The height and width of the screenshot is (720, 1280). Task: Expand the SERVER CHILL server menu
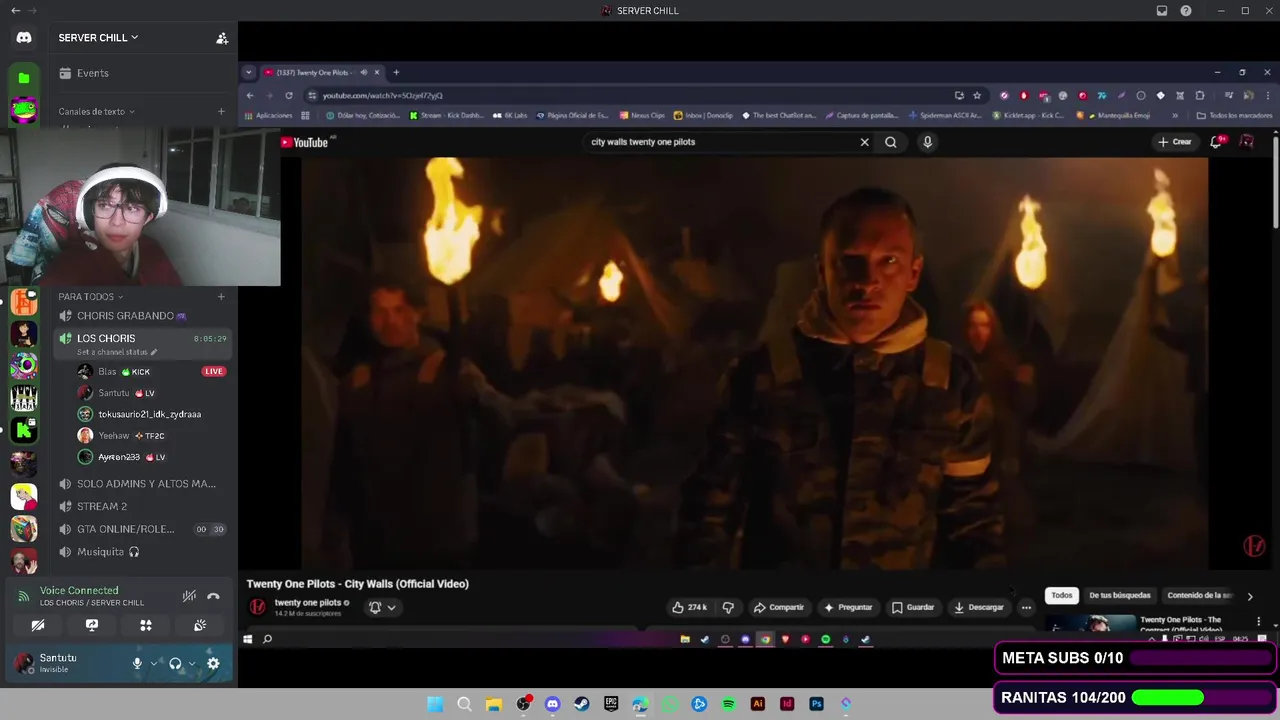tap(98, 38)
